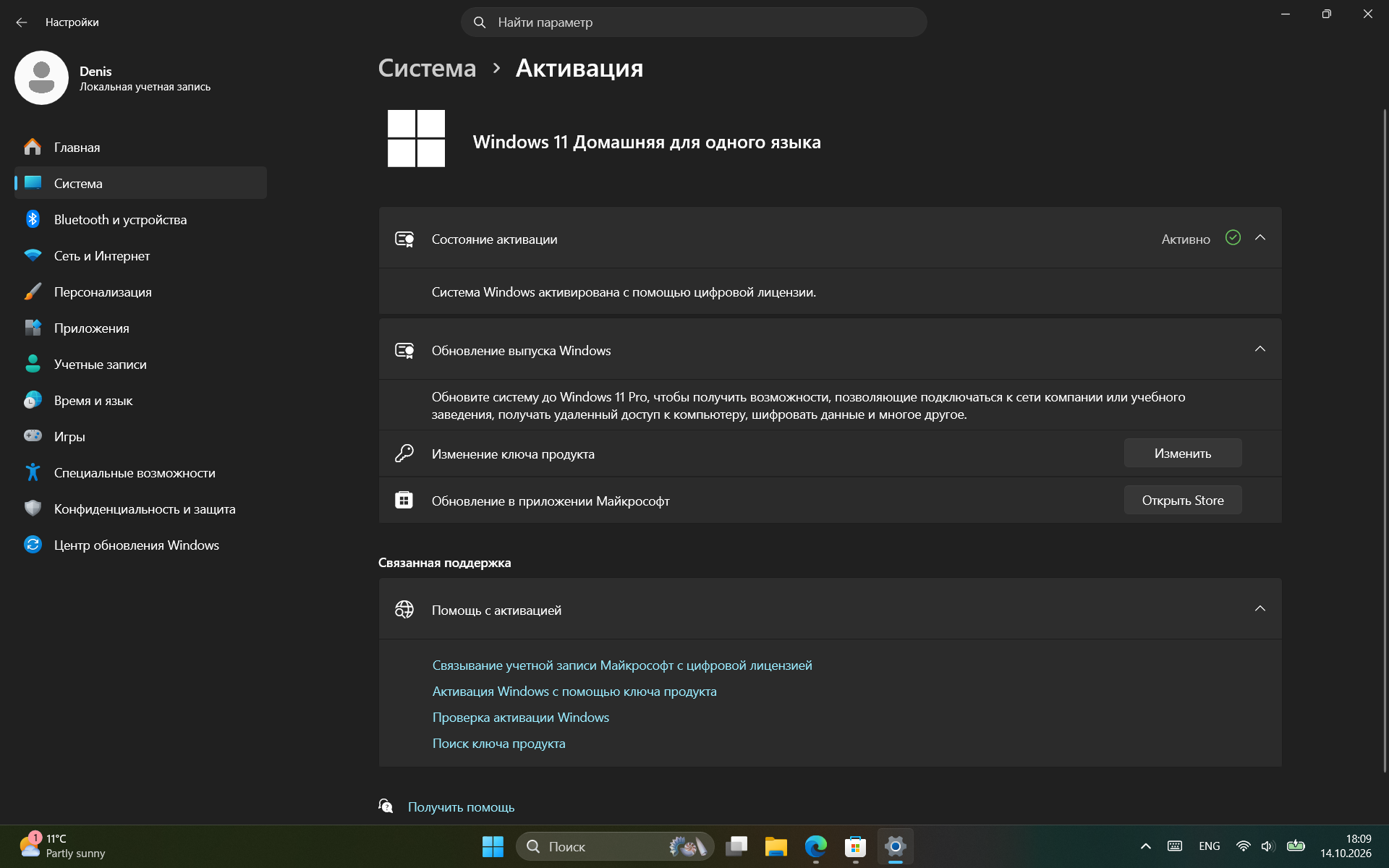Open the Проверка активации Windows link
Screen dimensions: 1389x868
(521, 718)
